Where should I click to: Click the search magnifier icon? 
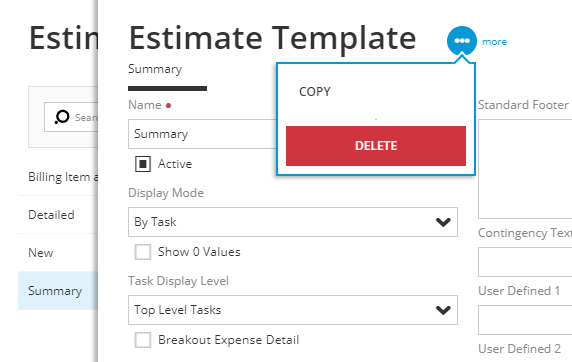point(62,117)
